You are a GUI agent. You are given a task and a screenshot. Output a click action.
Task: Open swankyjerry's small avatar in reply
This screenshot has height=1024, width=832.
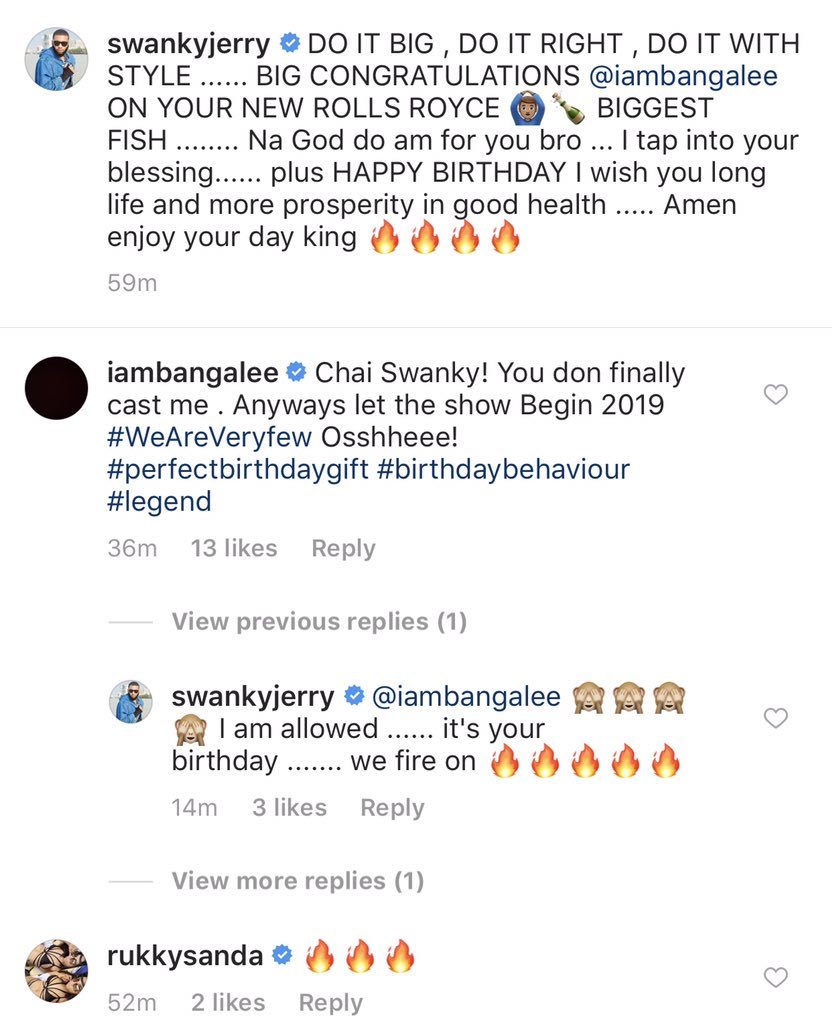tap(130, 702)
